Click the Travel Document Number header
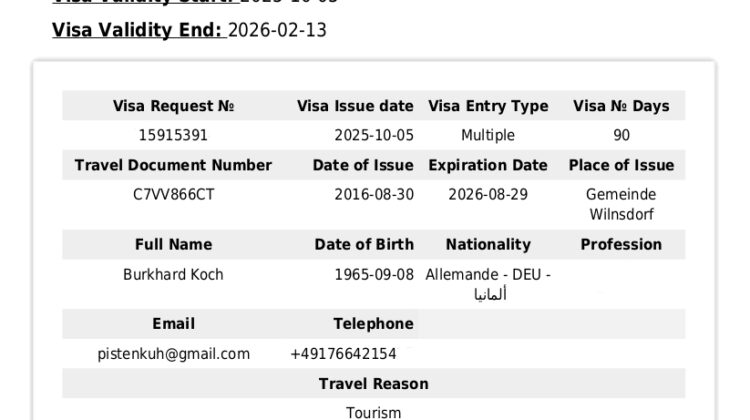 point(173,165)
